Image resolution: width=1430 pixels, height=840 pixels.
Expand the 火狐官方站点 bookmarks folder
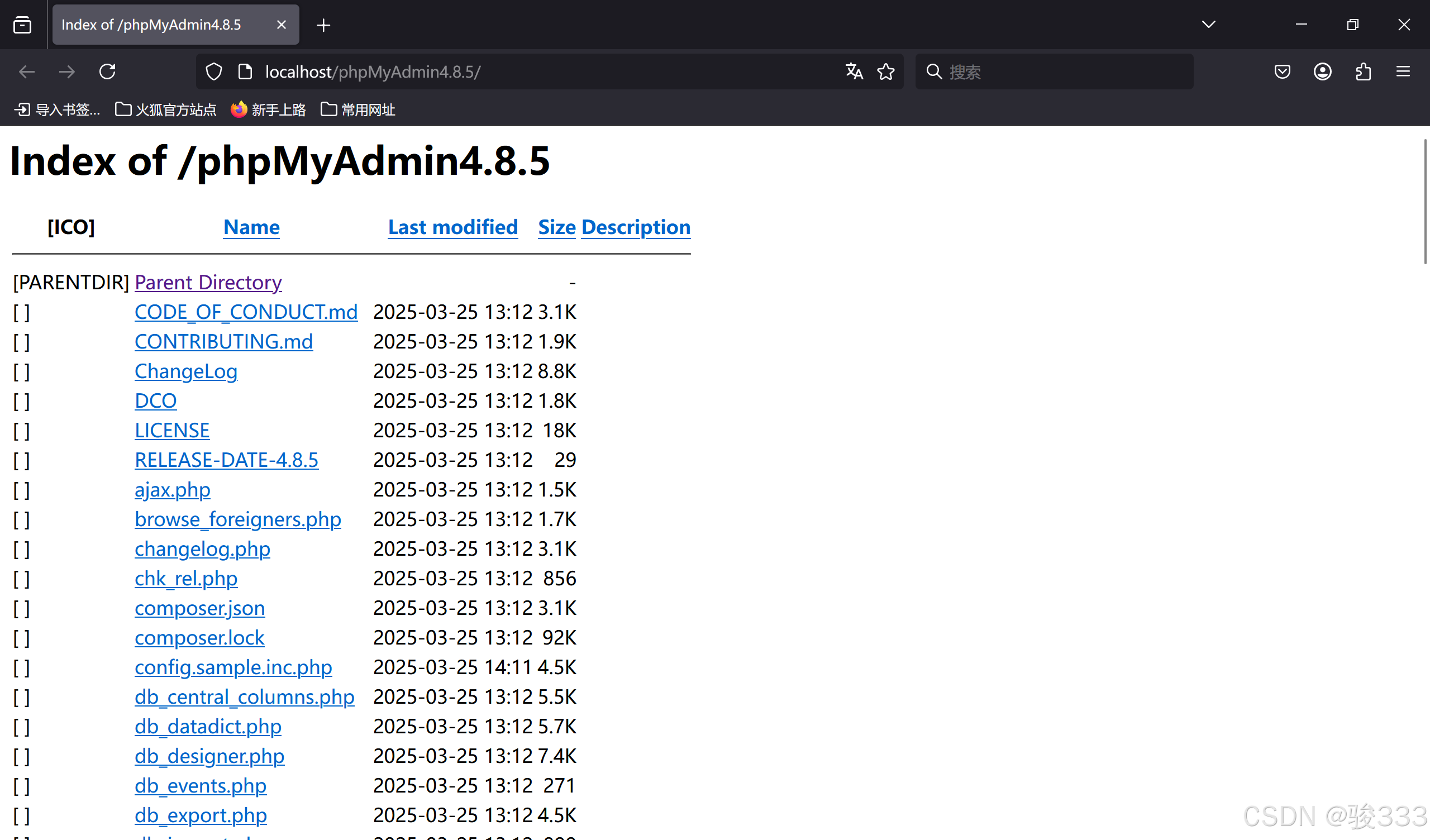coord(165,109)
